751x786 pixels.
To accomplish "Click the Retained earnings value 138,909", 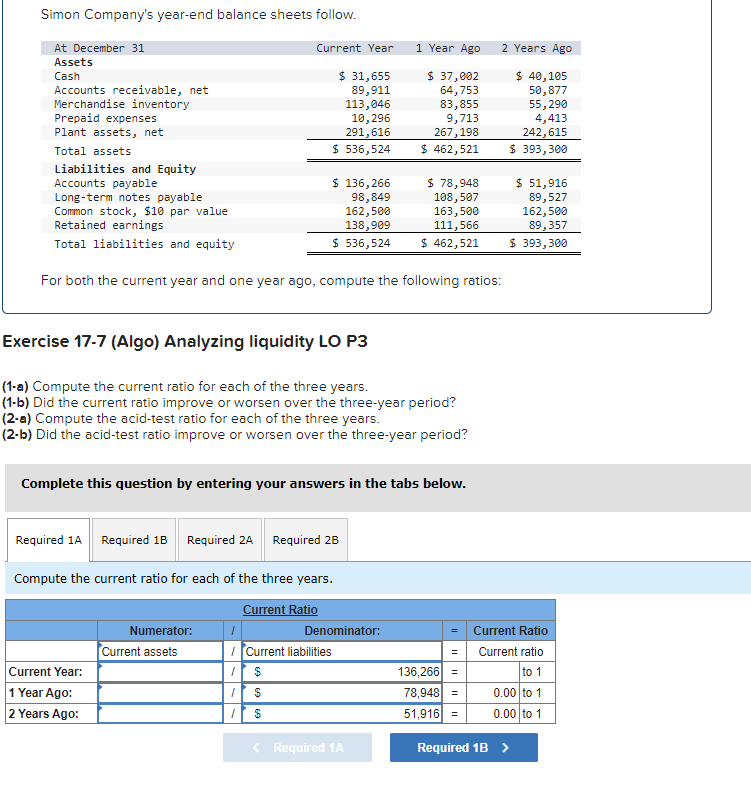I will (x=367, y=226).
